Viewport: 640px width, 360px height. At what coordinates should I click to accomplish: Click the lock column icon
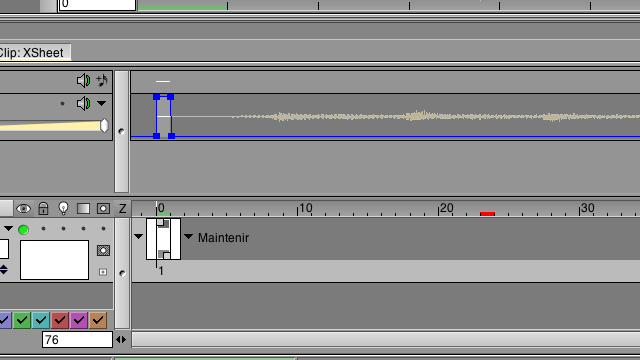point(43,209)
